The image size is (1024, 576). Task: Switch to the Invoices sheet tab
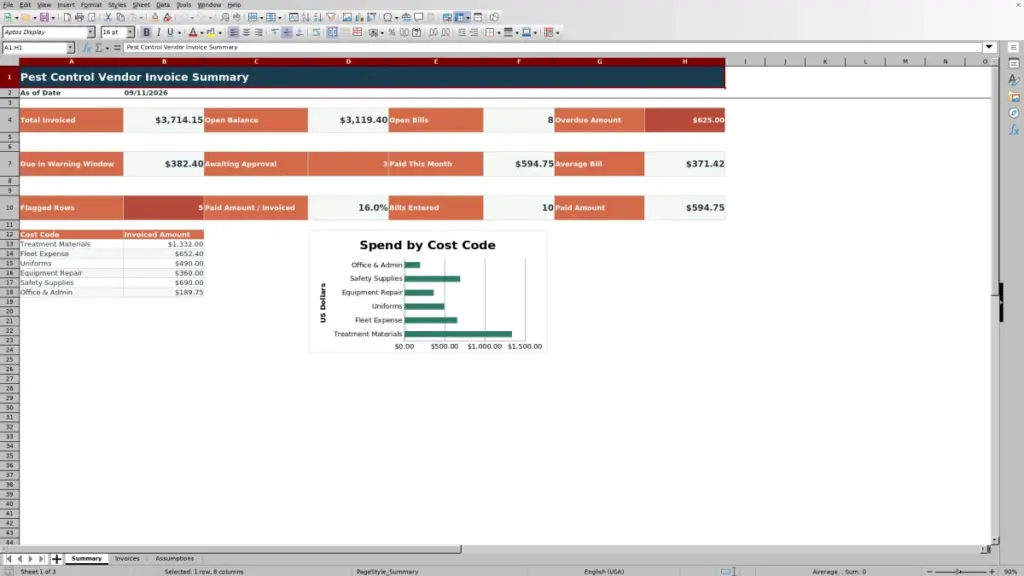[x=127, y=558]
